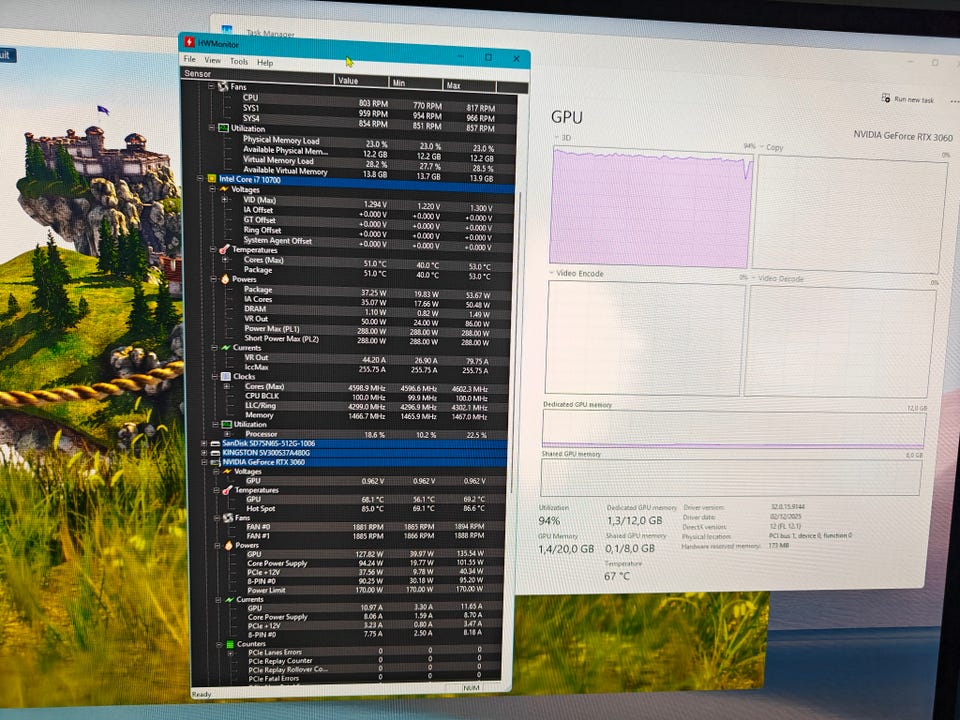Screen dimensions: 960x720
Task: Expand the CPU Cores (Max) clocks row
Action: (x=226, y=386)
